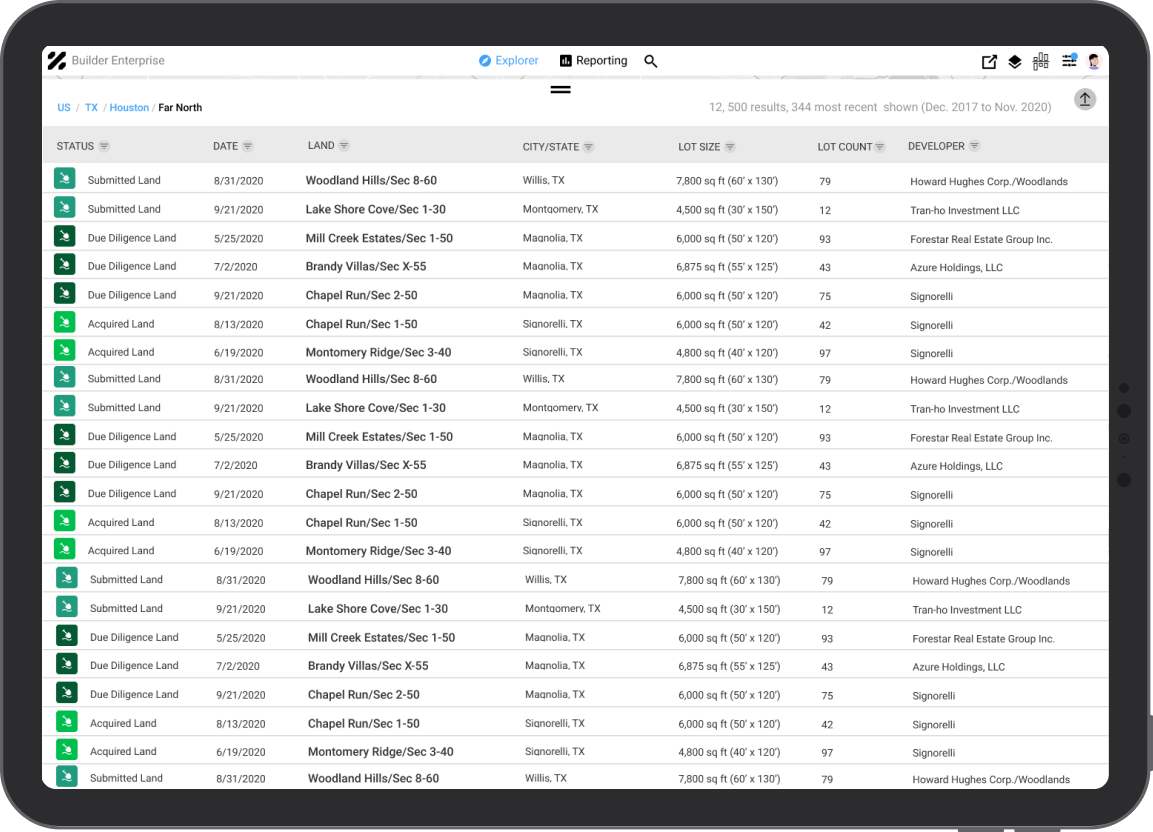This screenshot has height=832, width=1153.
Task: Open the DATE column filter
Action: coord(248,146)
